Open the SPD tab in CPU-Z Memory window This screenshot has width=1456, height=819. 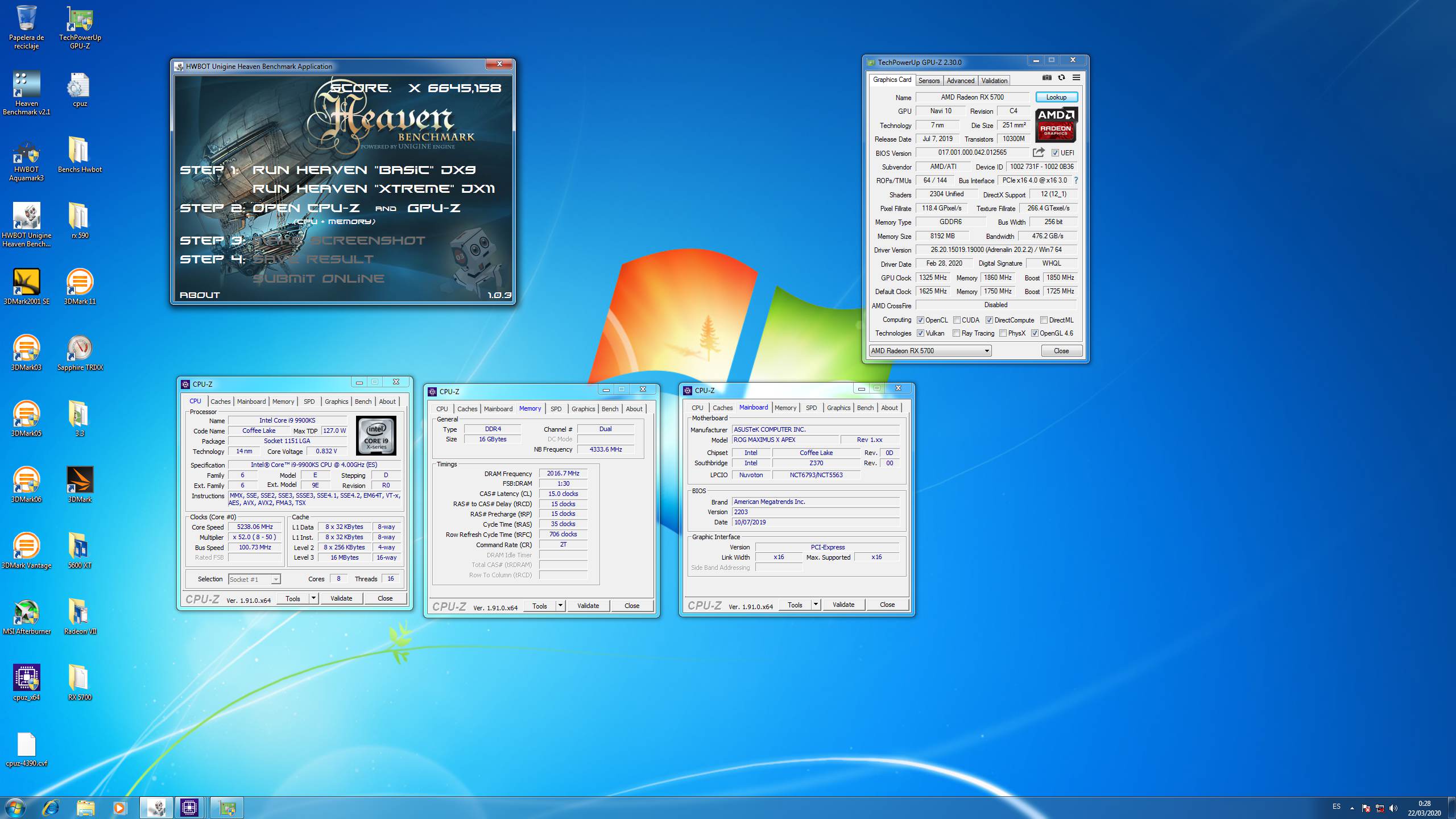[x=556, y=409]
